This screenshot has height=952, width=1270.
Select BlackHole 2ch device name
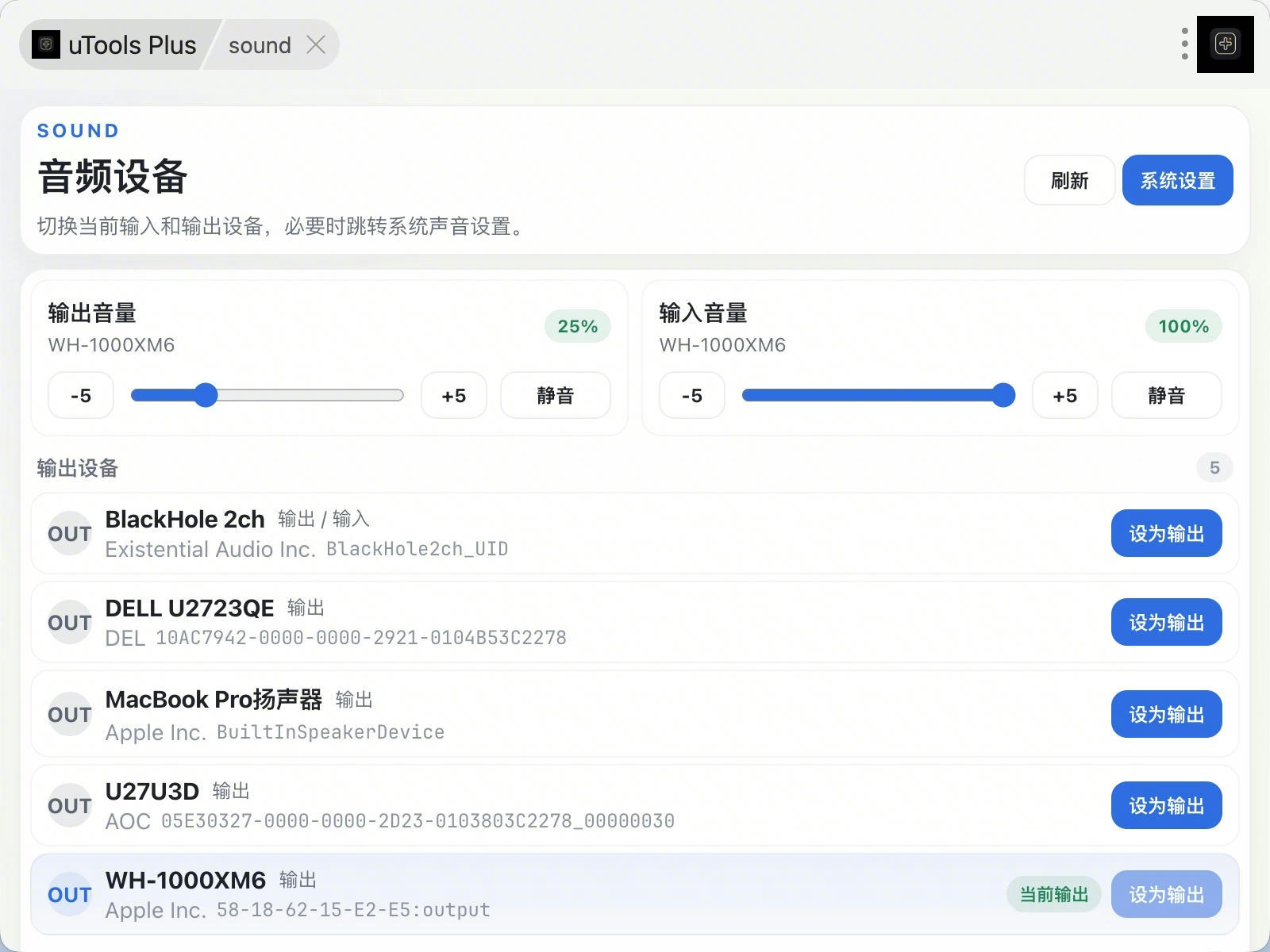(185, 520)
